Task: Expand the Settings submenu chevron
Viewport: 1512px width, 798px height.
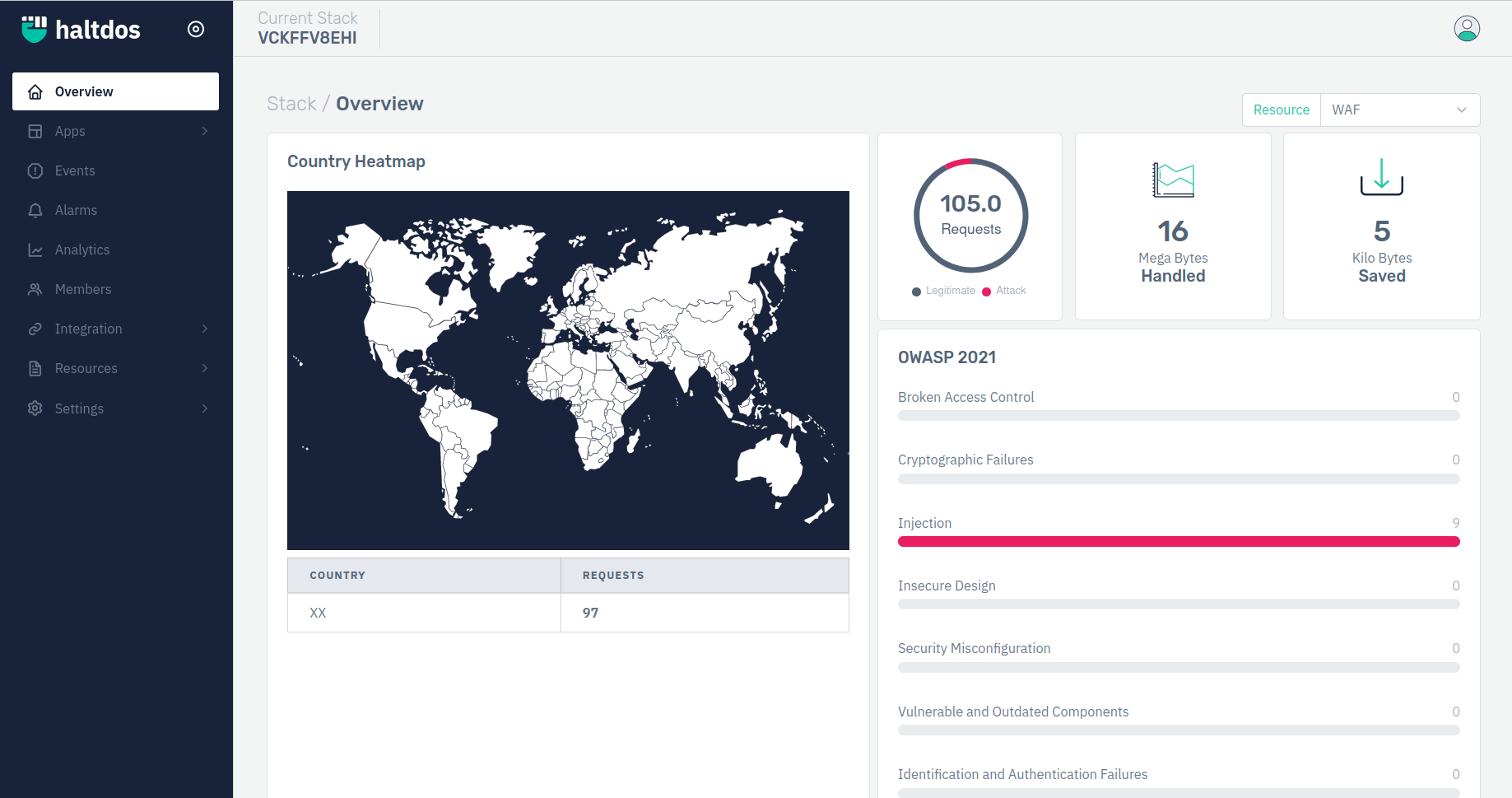Action: click(x=205, y=408)
